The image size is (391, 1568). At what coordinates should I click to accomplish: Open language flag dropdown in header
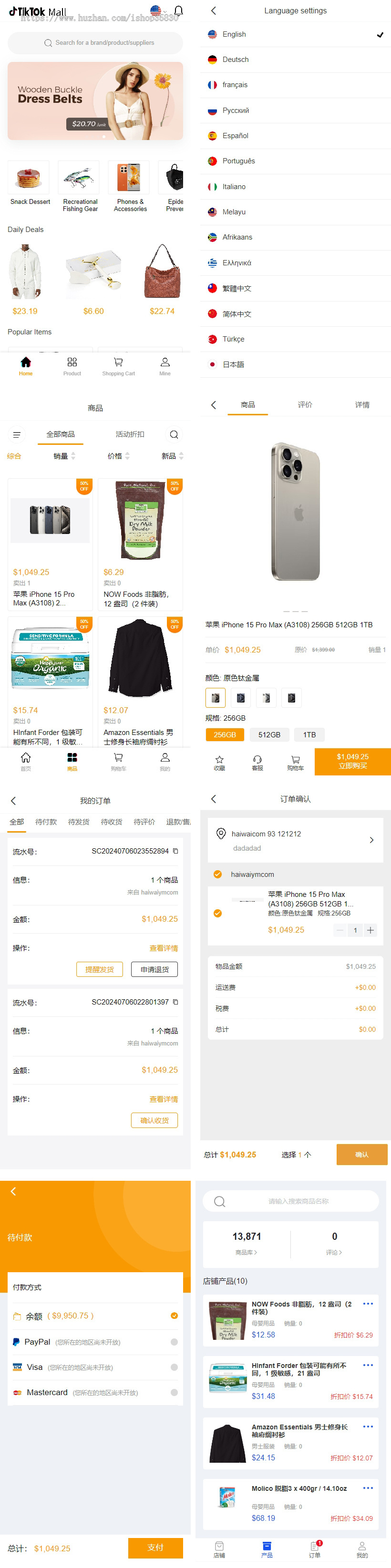pos(158,10)
